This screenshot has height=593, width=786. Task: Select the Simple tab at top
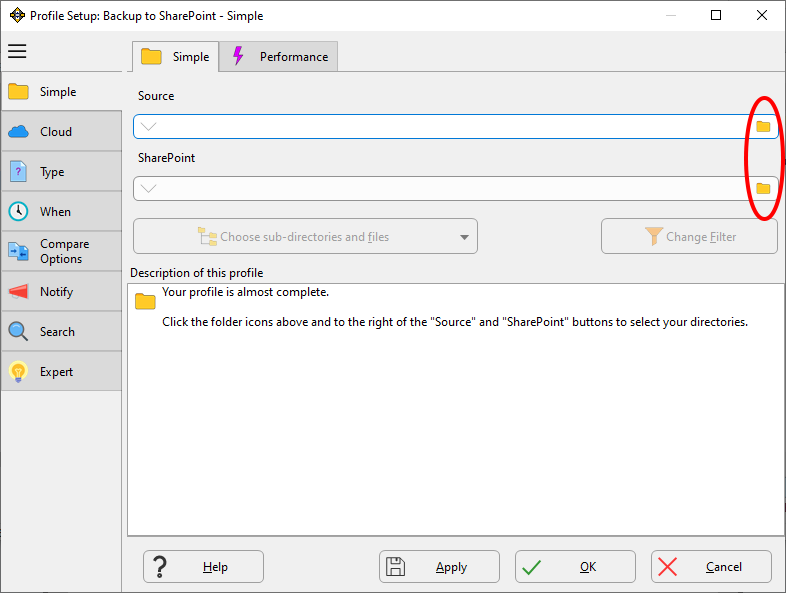[176, 57]
